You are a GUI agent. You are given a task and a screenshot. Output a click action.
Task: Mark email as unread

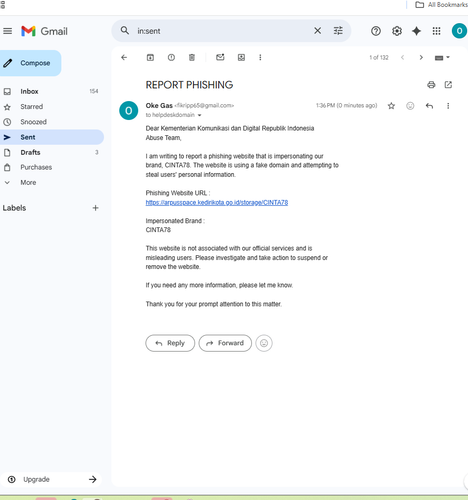click(220, 57)
